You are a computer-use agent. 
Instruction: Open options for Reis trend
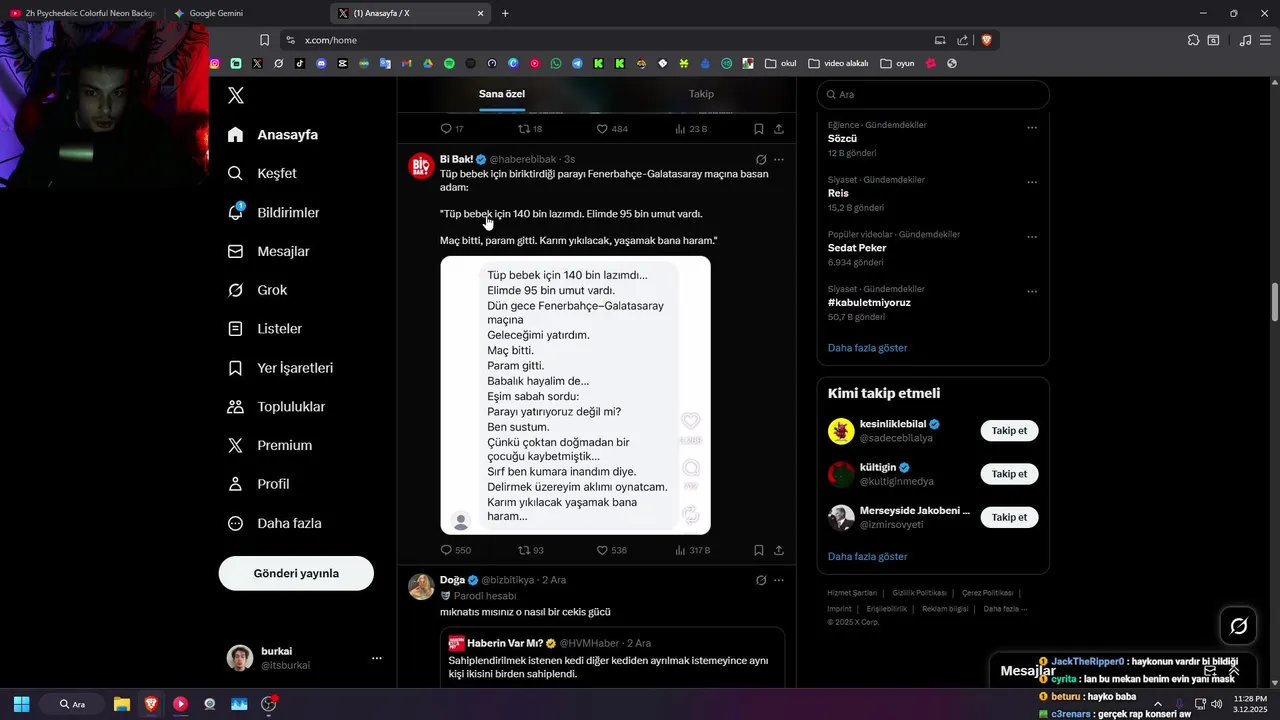tap(1031, 182)
